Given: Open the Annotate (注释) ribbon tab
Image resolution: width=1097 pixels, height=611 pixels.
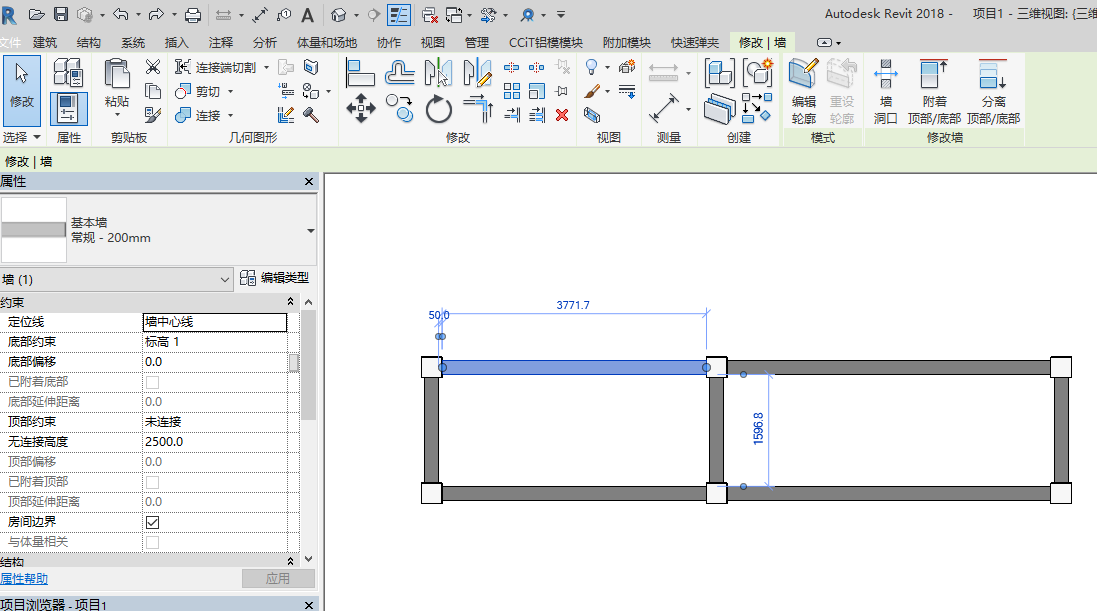Looking at the screenshot, I should (220, 43).
